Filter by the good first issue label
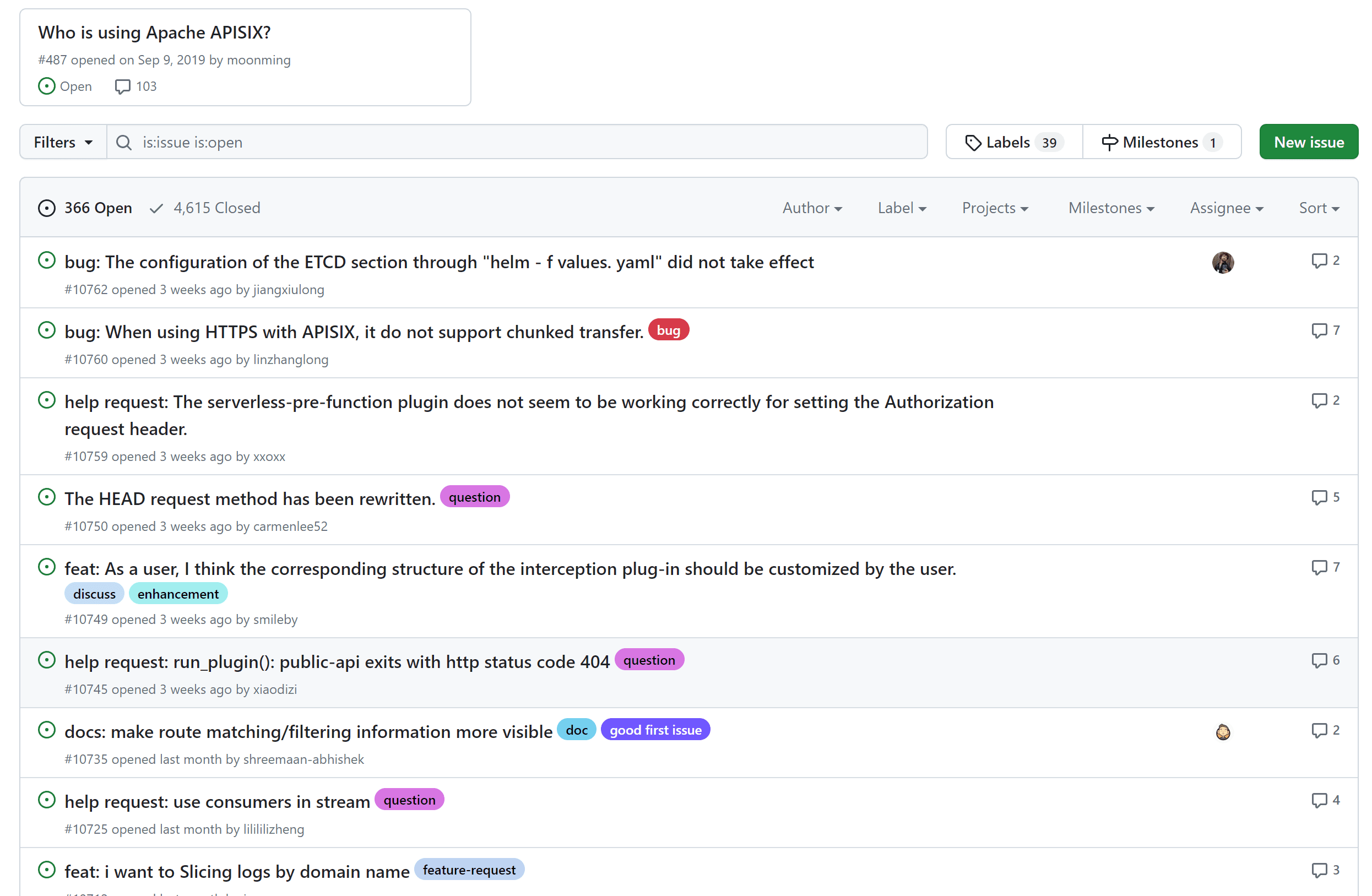The width and height of the screenshot is (1372, 896). (x=655, y=730)
